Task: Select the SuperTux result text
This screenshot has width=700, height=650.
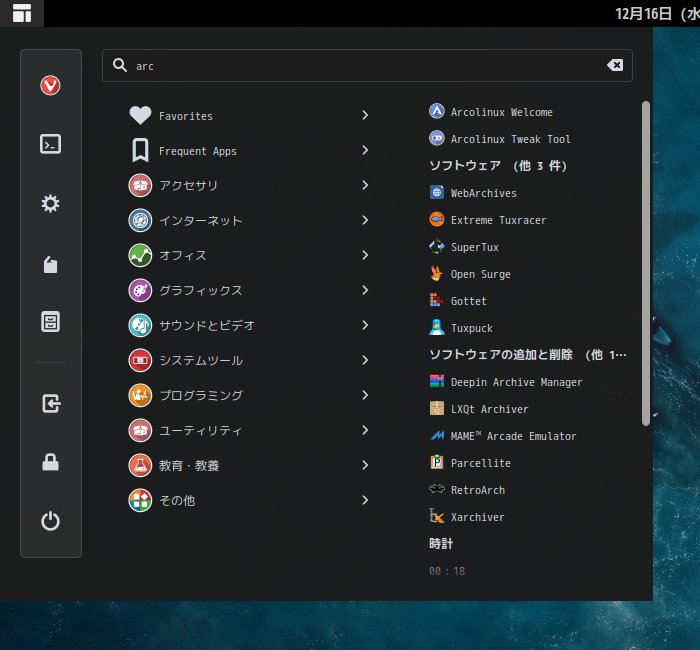Action: pyautogui.click(x=475, y=247)
